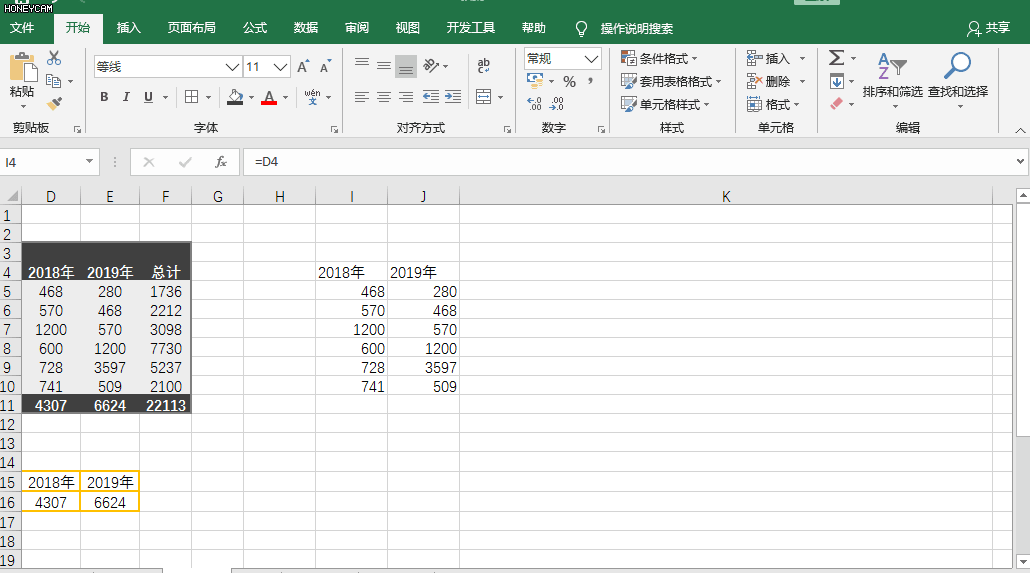The height and width of the screenshot is (573, 1030).
Task: Click the Increase Indent icon
Action: tap(453, 97)
